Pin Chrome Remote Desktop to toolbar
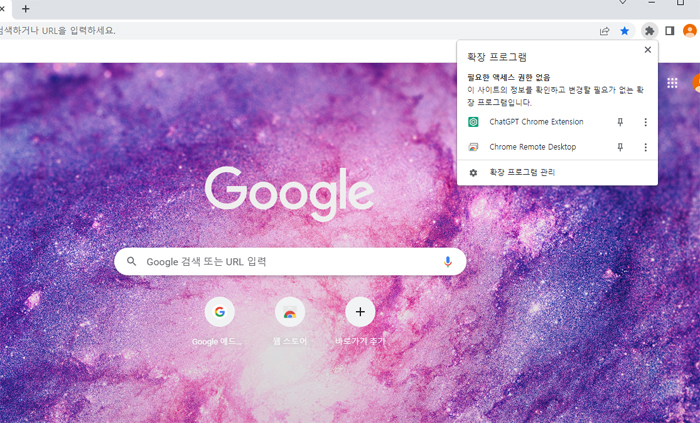700x423 pixels. coord(620,147)
